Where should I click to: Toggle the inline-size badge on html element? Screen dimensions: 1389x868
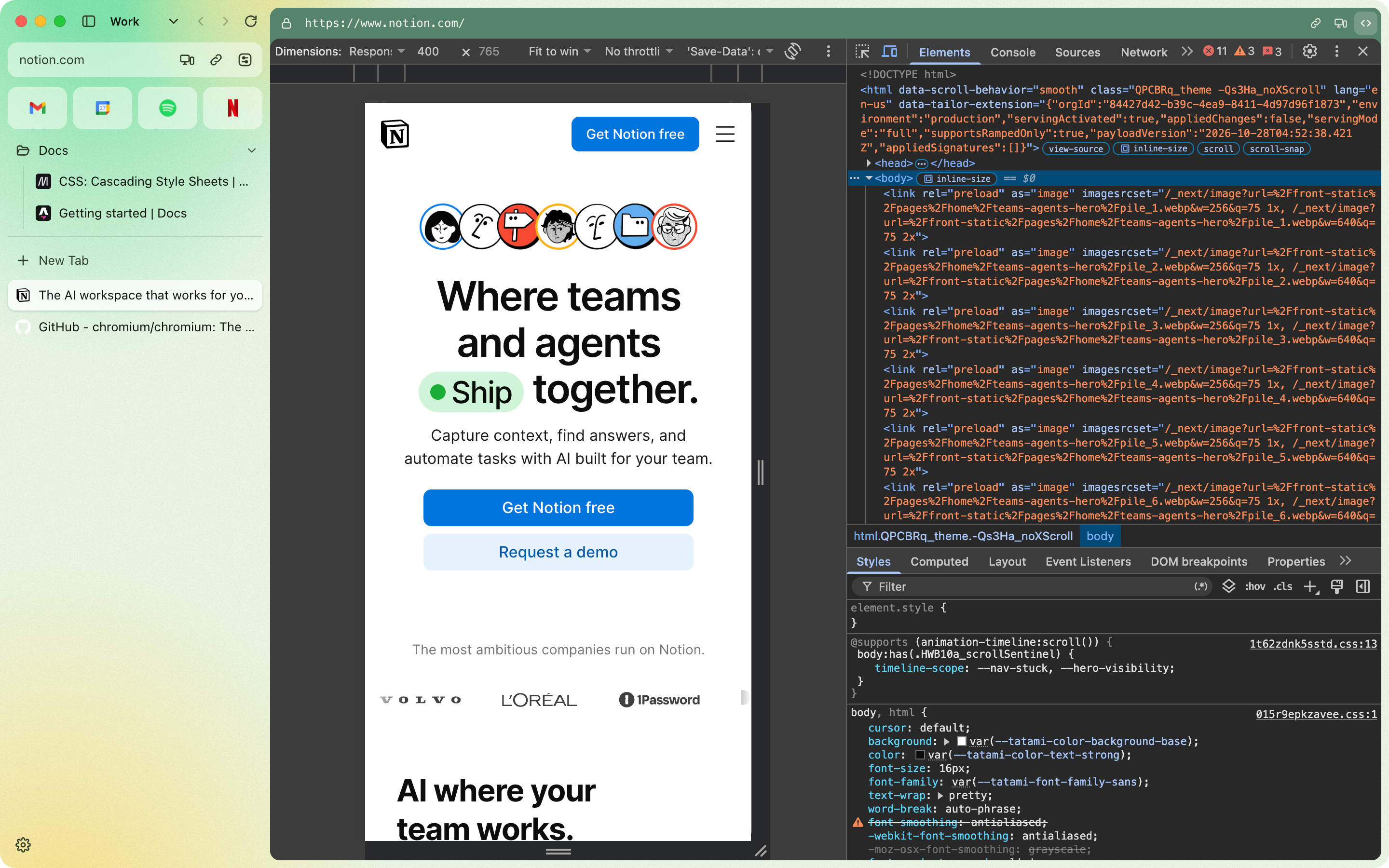[1154, 149]
